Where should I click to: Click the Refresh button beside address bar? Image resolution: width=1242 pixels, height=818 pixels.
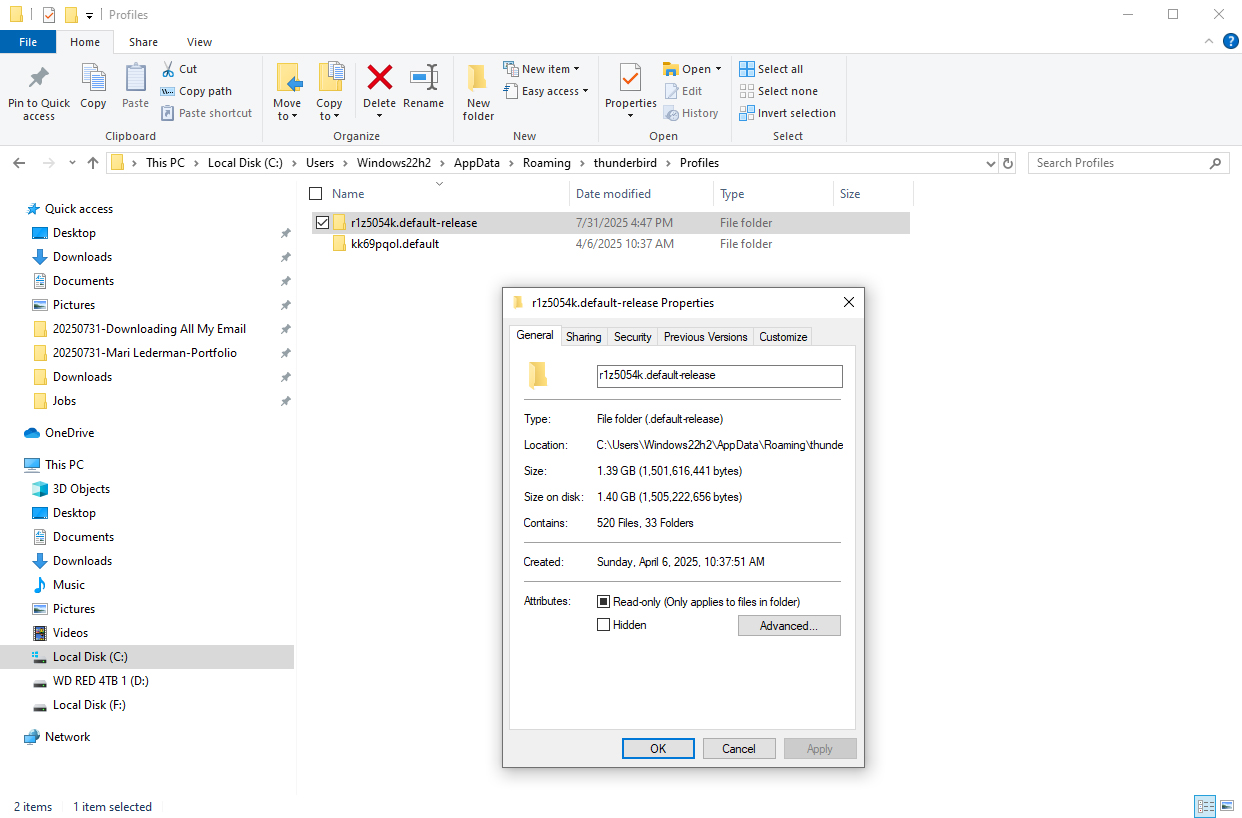[x=1008, y=163]
